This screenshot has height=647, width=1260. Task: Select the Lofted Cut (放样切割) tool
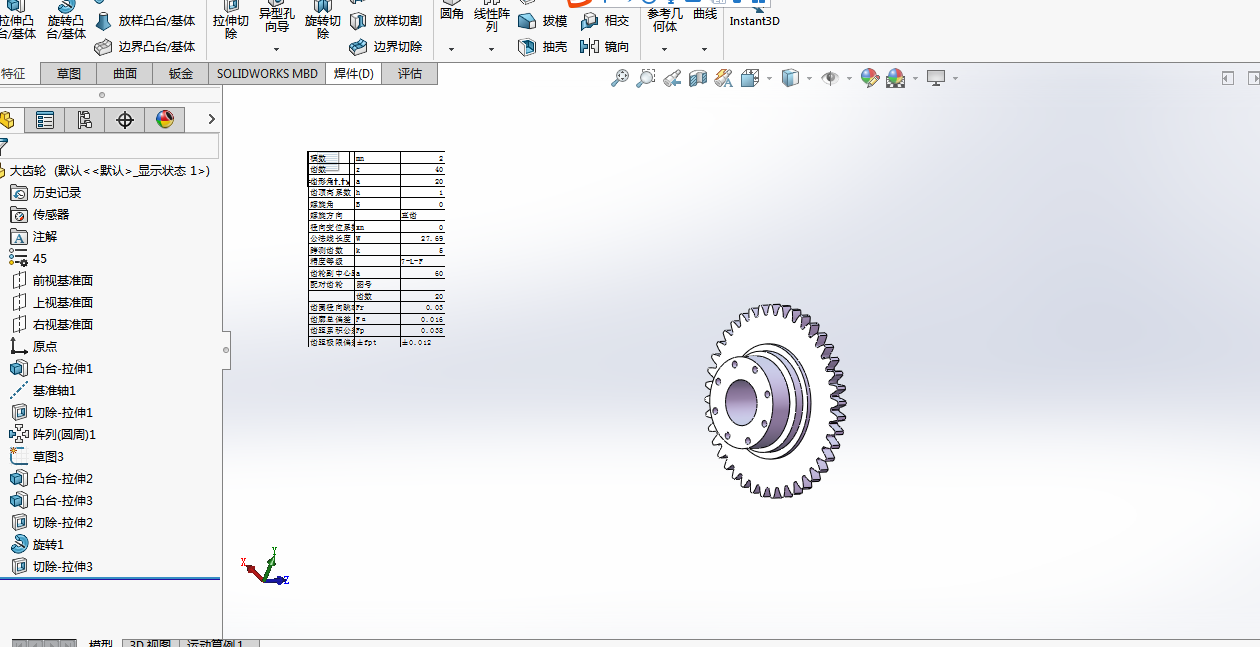click(x=386, y=20)
